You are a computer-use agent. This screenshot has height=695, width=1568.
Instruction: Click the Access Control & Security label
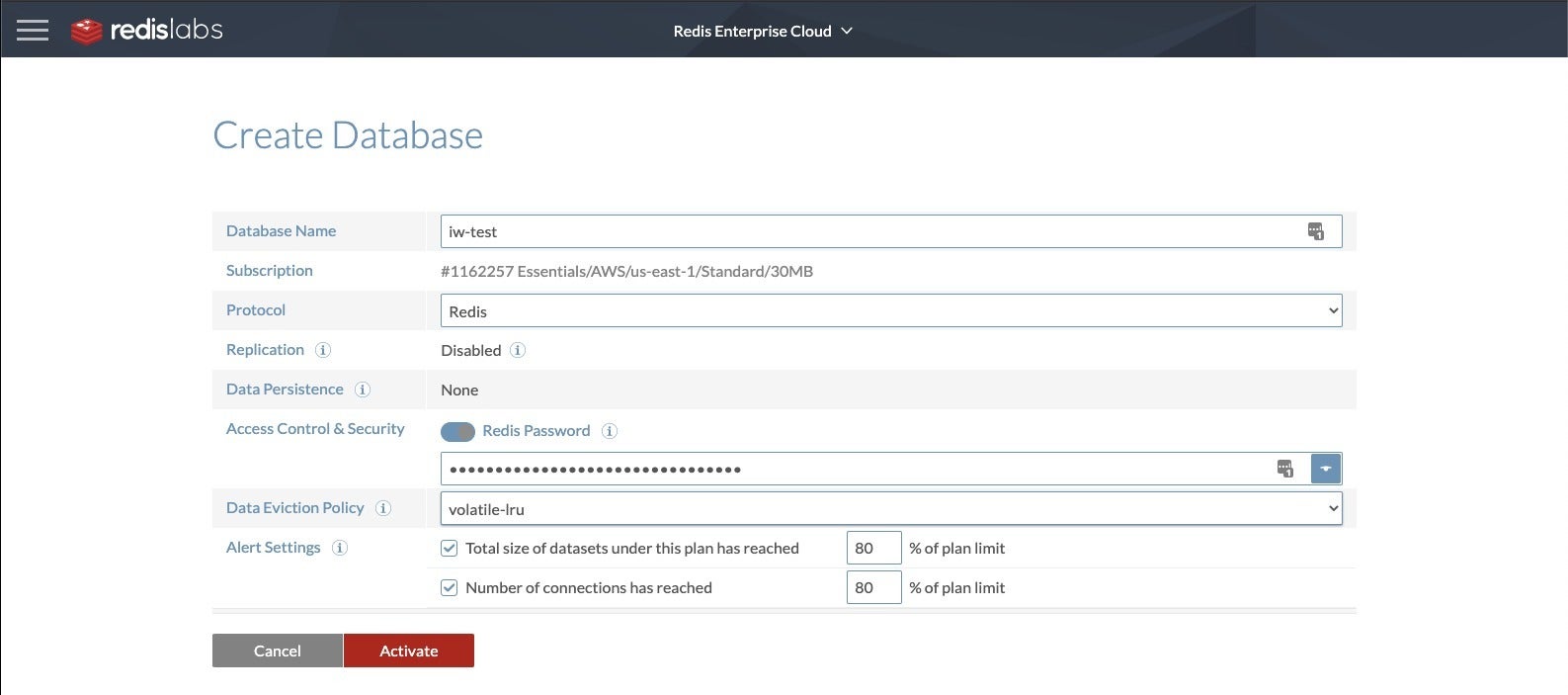click(315, 428)
